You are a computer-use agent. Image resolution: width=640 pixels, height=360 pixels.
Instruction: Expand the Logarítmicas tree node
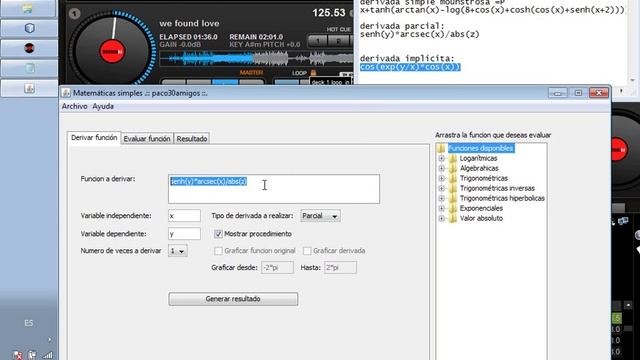(442, 158)
